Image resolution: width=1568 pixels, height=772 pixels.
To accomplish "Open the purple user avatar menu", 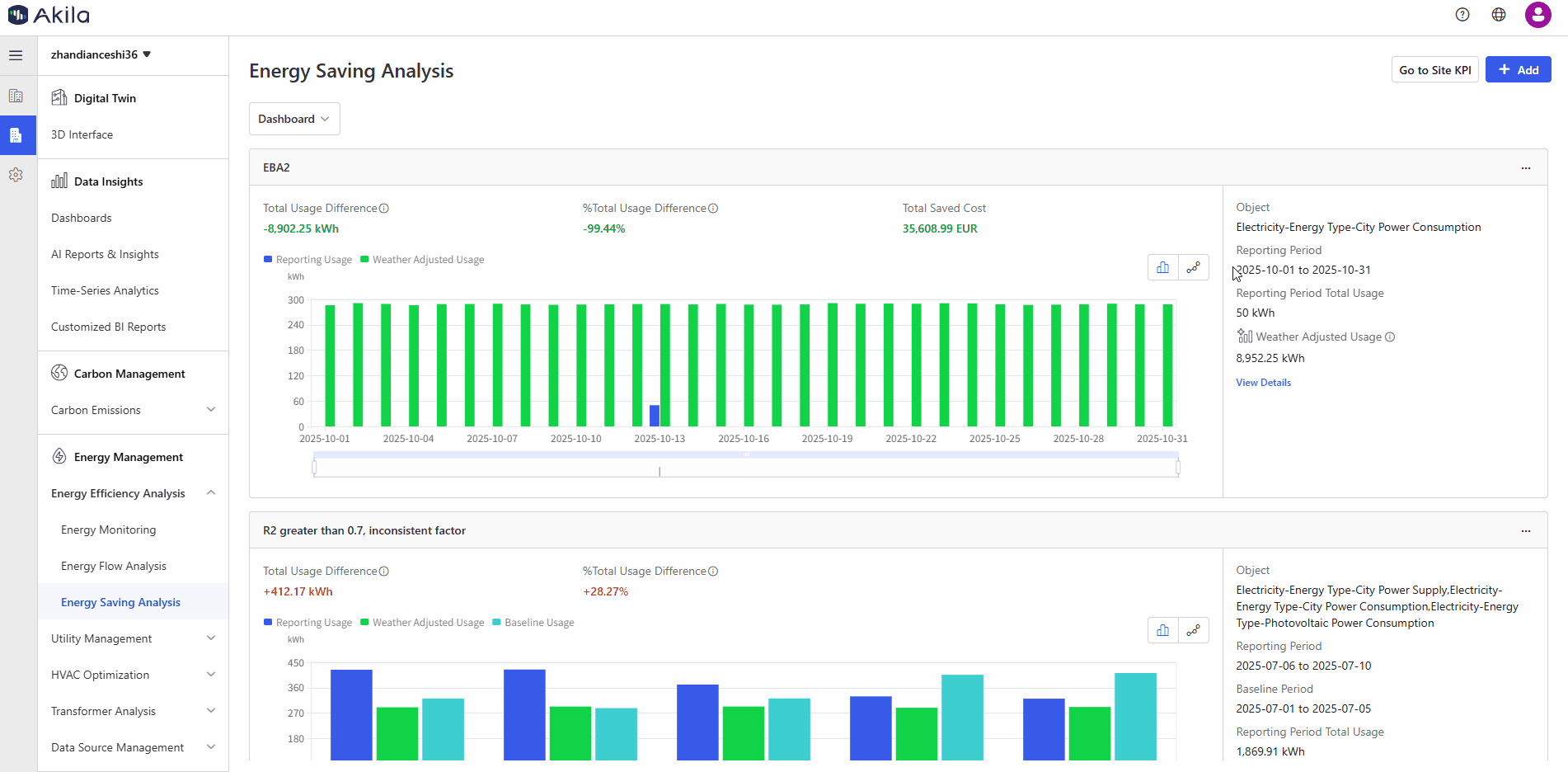I will coord(1537,15).
